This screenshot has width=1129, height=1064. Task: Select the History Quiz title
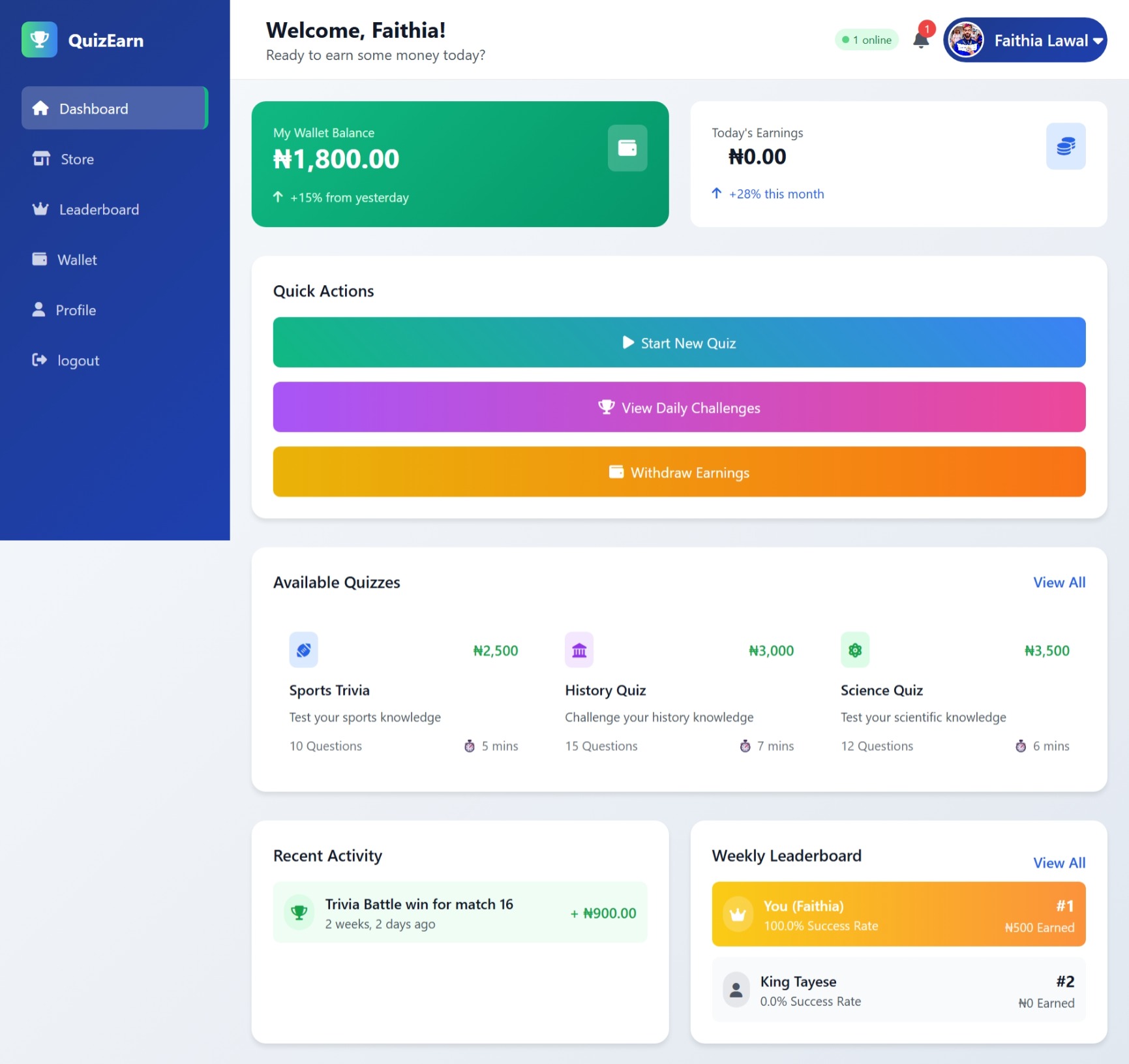(605, 690)
